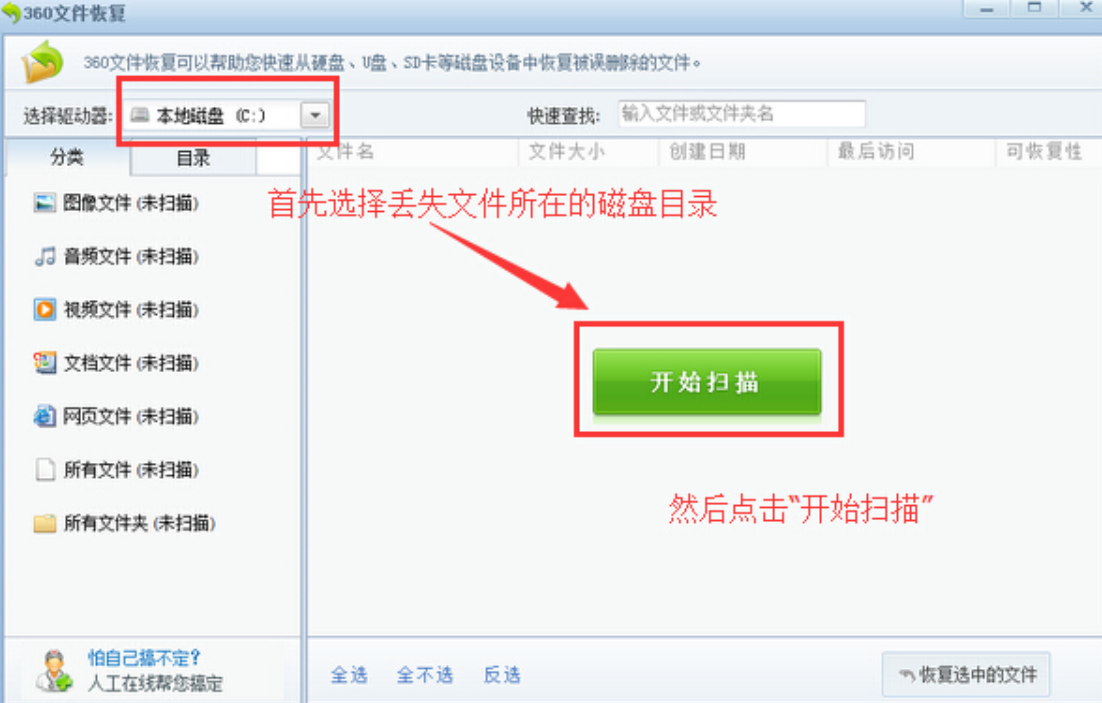Click the video files play icon
The height and width of the screenshot is (703, 1102).
(x=44, y=309)
